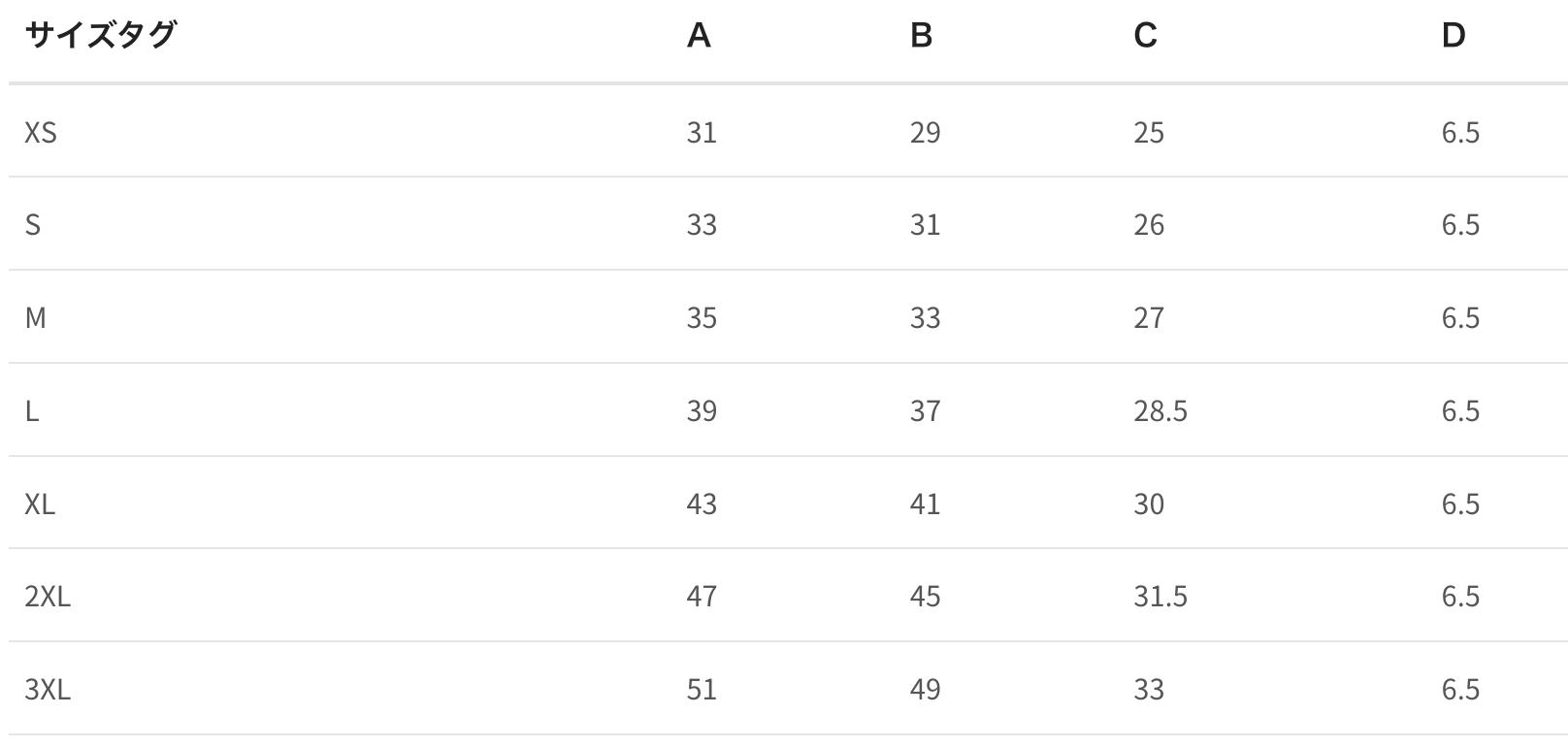
Task: Select the L size row label
Action: (32, 411)
